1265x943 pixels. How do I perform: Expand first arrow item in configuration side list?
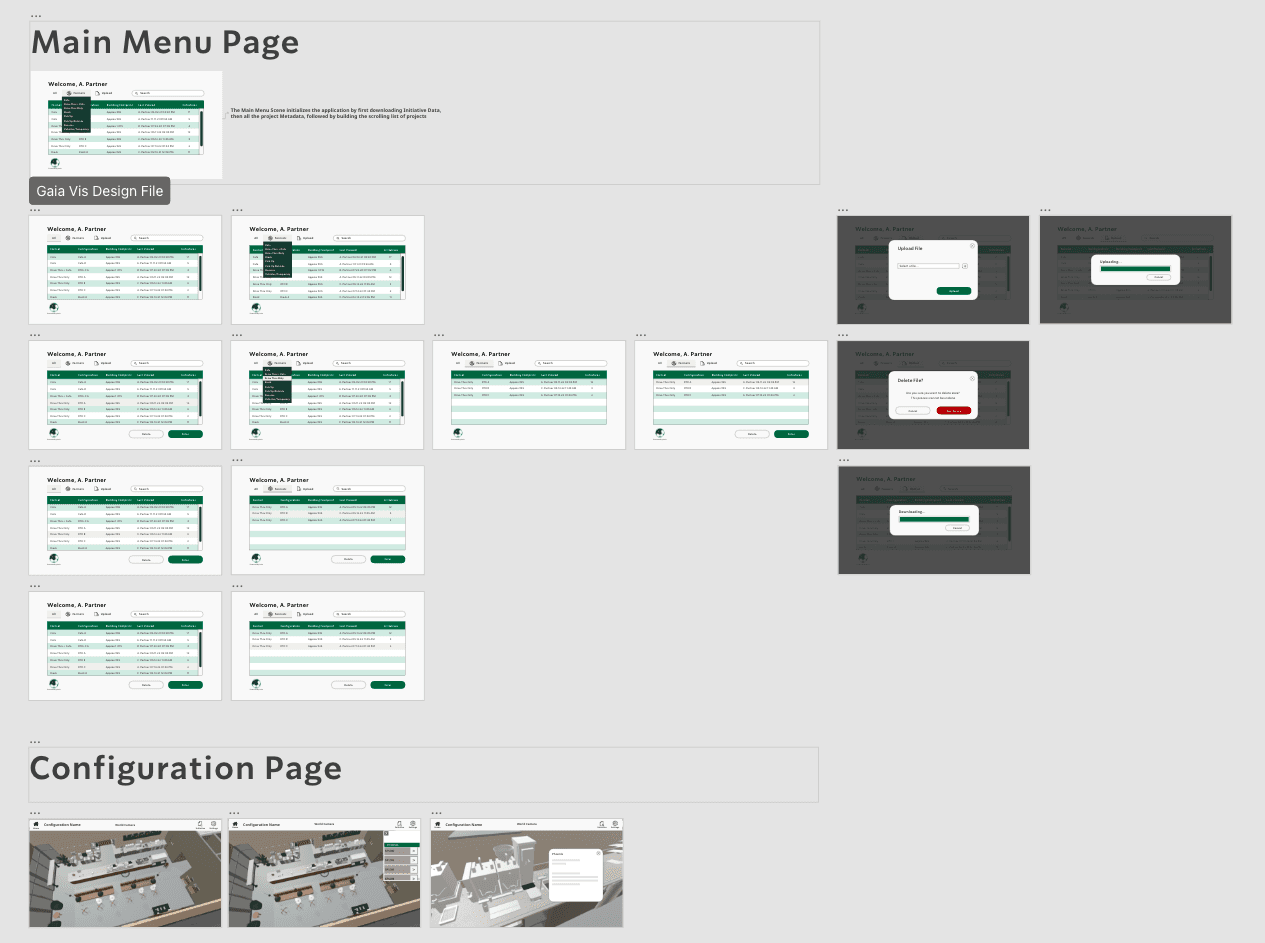[414, 851]
